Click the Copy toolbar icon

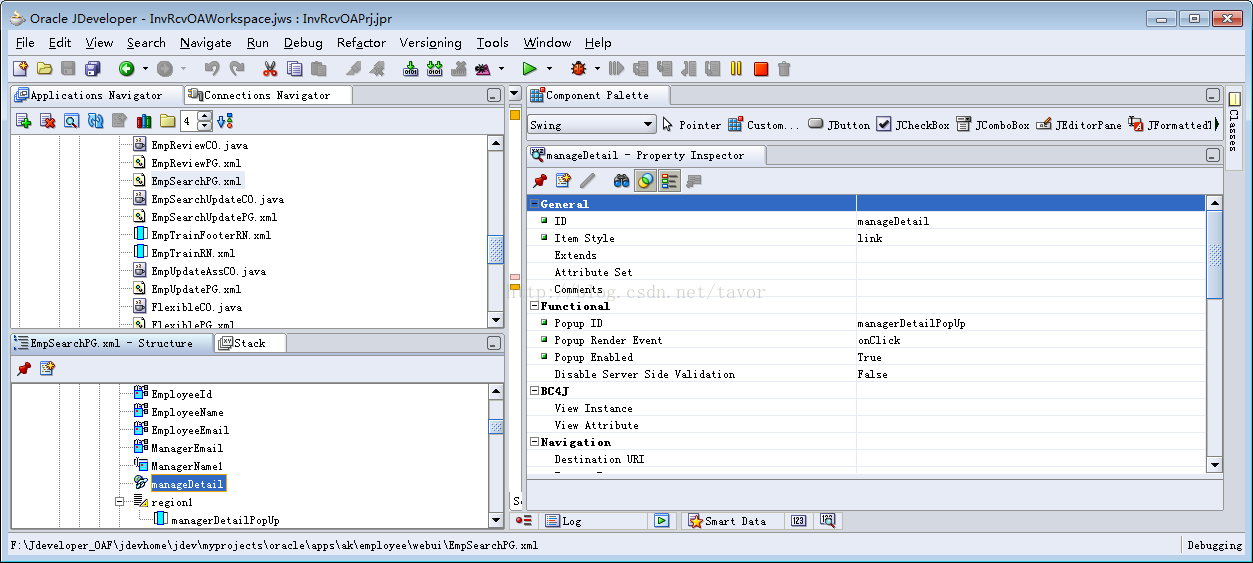pos(294,69)
